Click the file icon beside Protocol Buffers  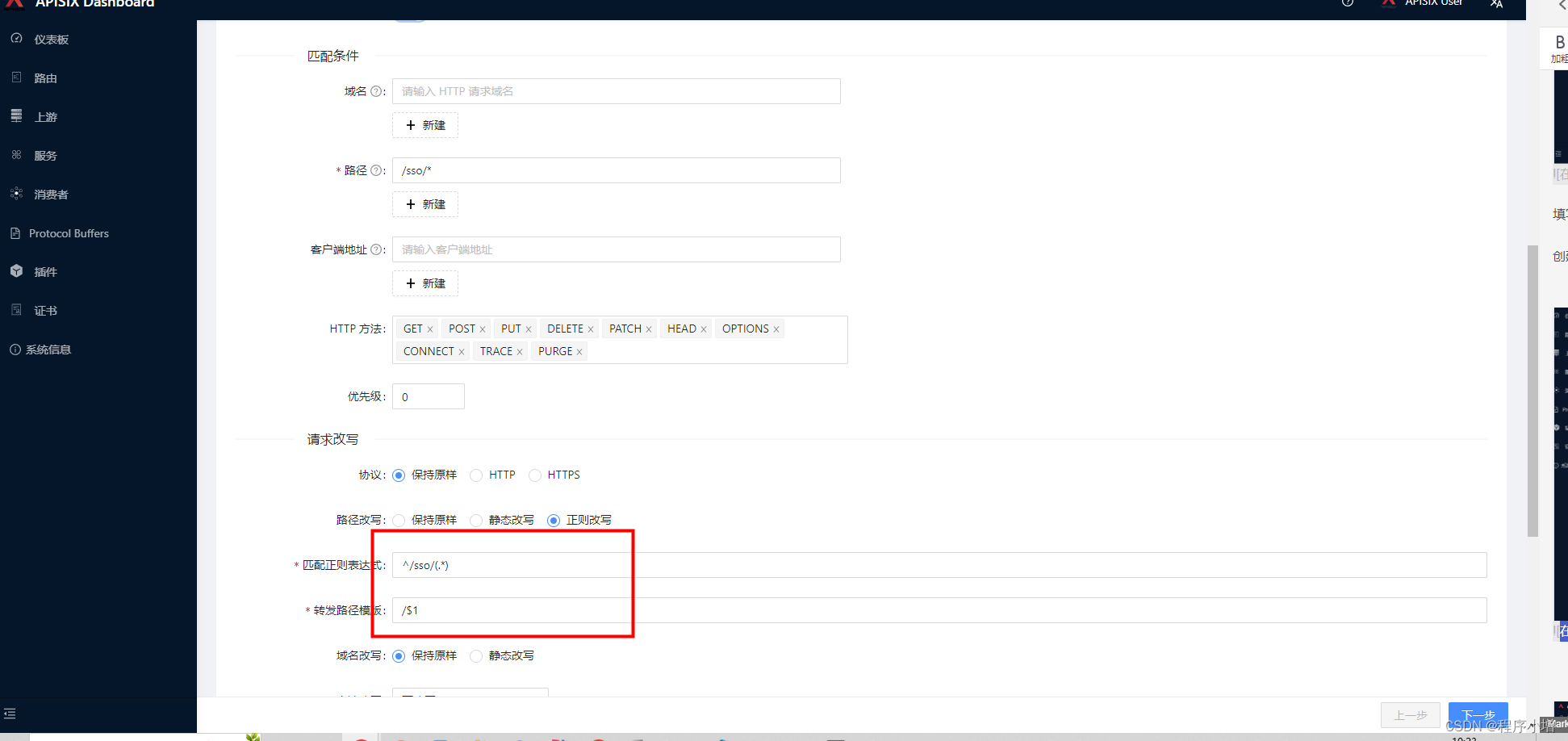pyautogui.click(x=15, y=232)
